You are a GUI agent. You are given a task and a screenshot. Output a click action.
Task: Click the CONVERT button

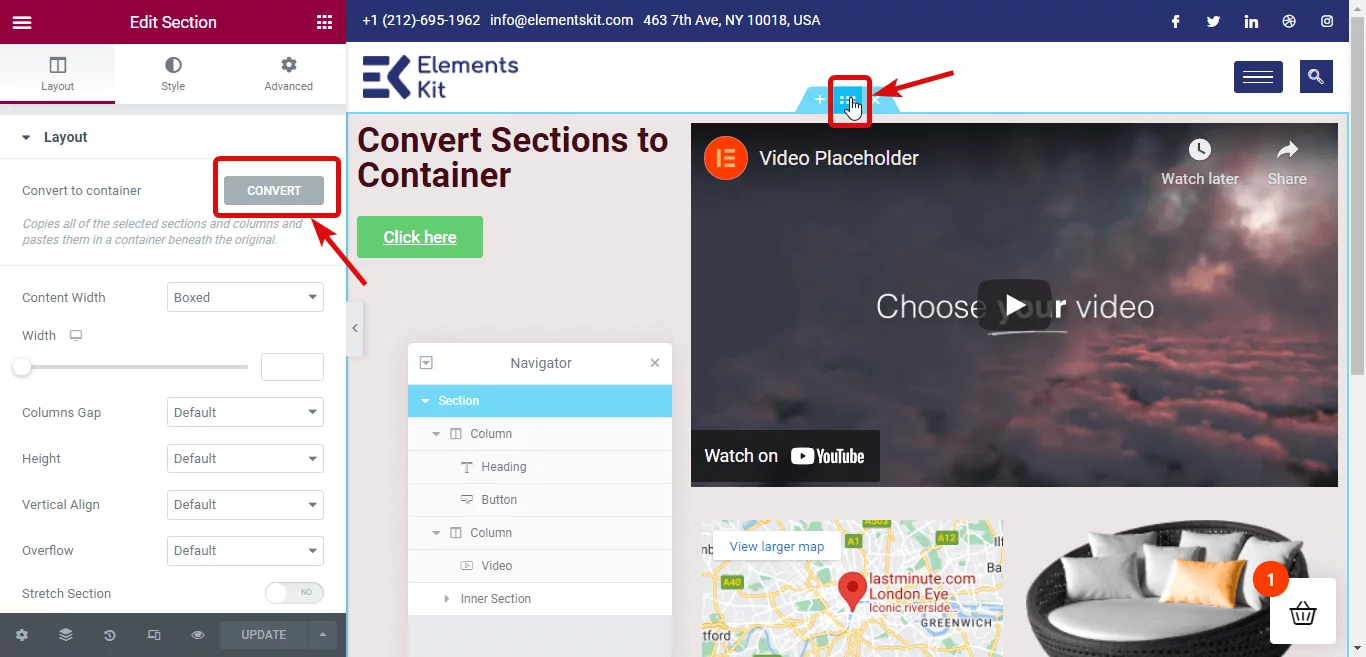[274, 190]
